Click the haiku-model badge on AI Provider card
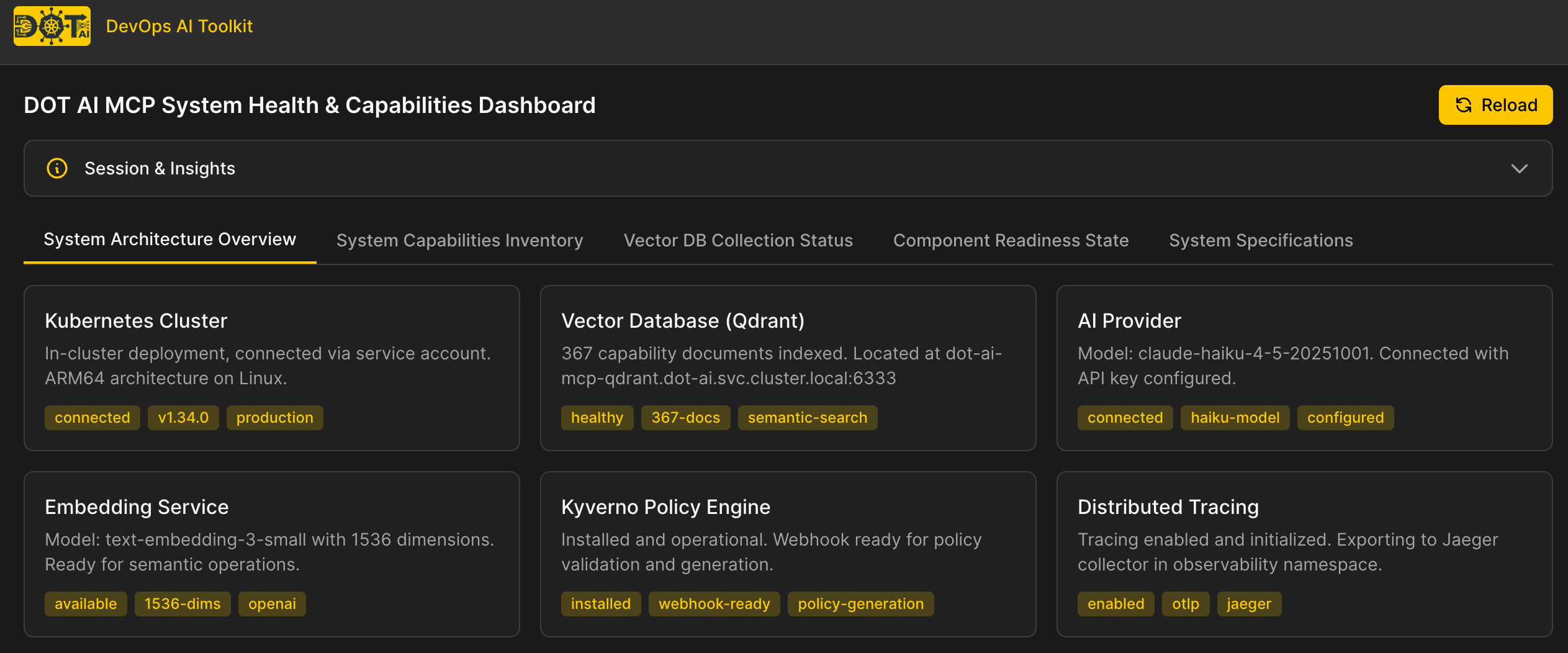The height and width of the screenshot is (653, 1568). [x=1234, y=417]
